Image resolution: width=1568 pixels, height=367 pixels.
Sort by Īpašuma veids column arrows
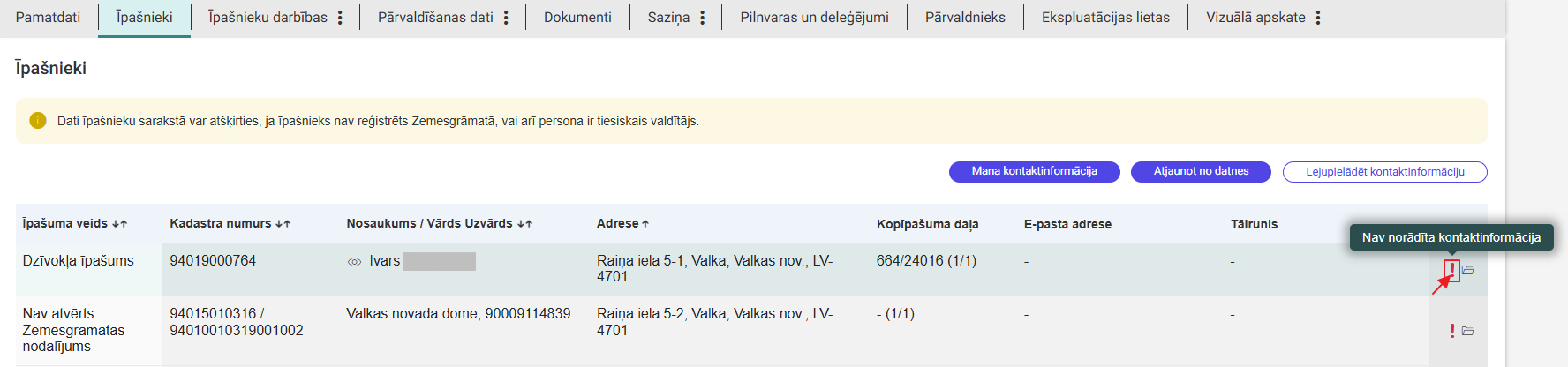(120, 224)
